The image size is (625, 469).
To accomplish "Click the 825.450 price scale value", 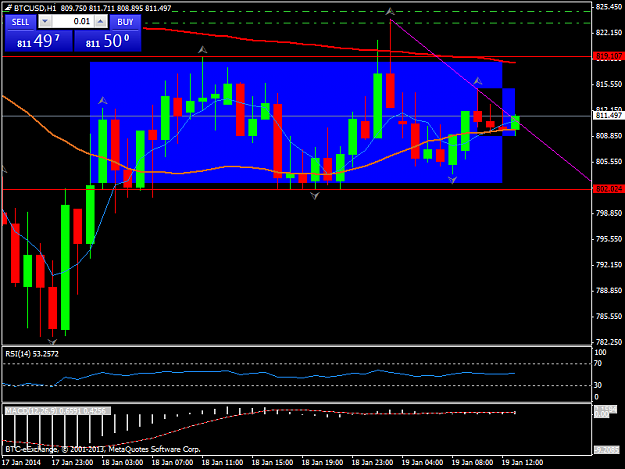I will click(609, 7).
